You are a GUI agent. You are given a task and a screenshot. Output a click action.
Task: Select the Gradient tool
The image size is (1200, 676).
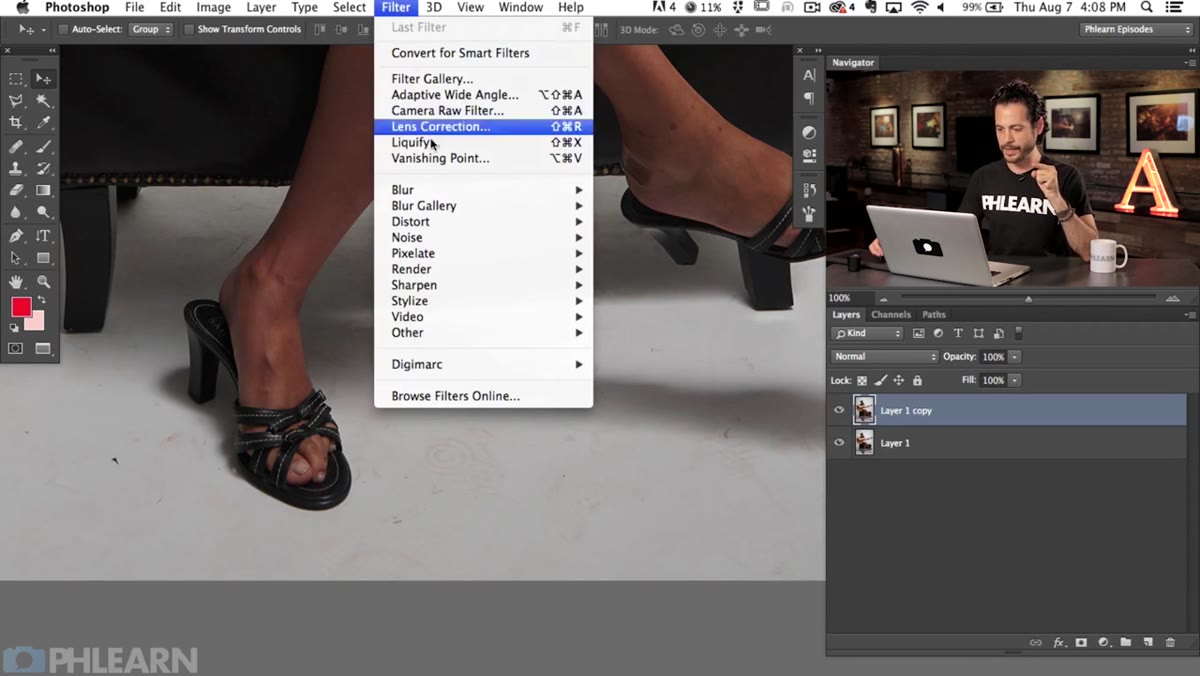[43, 190]
